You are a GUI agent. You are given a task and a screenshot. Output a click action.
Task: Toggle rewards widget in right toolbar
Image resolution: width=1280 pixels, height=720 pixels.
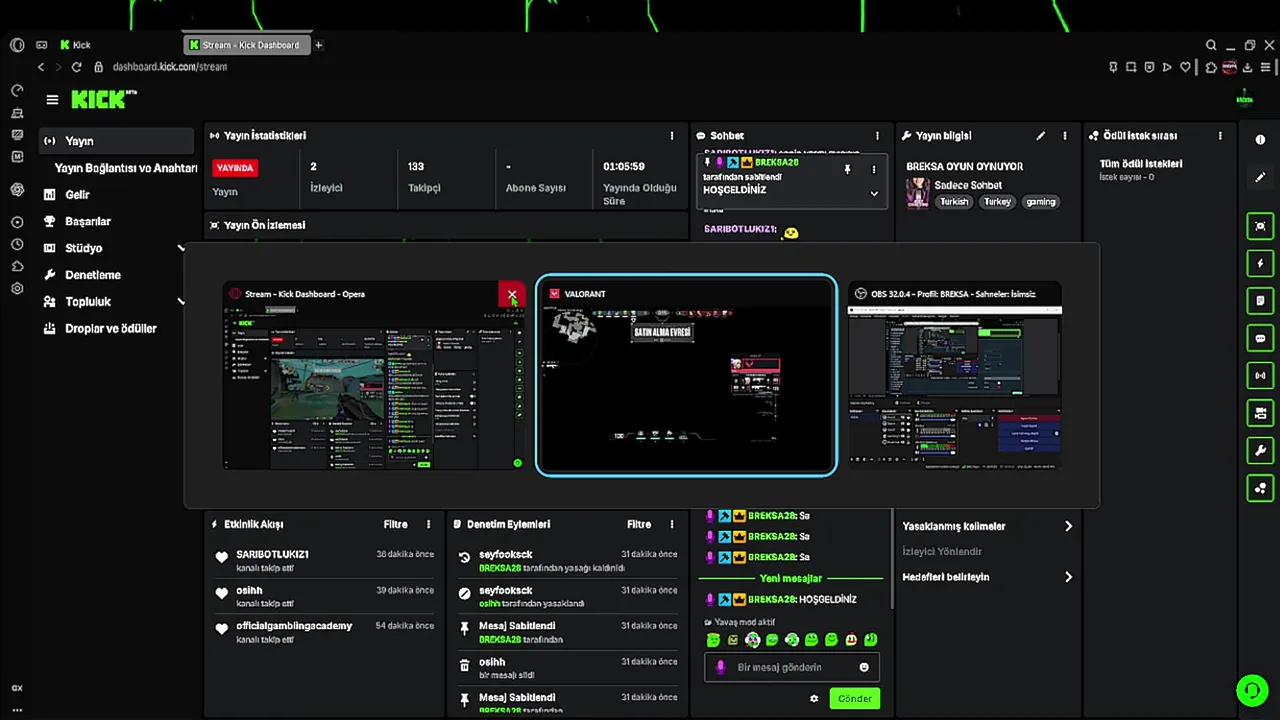(1260, 488)
